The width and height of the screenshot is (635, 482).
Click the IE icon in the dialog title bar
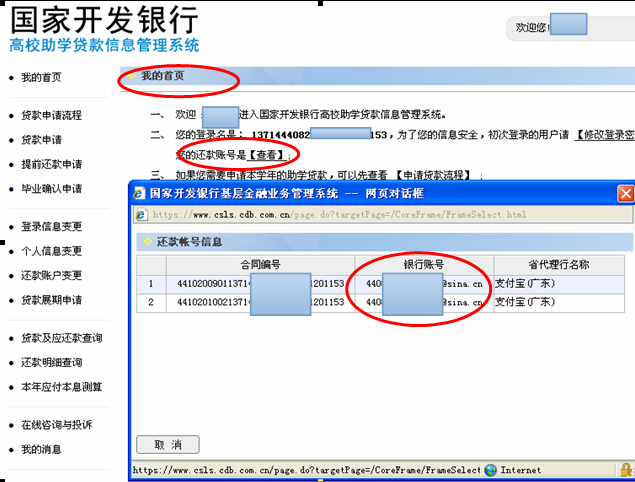[139, 194]
